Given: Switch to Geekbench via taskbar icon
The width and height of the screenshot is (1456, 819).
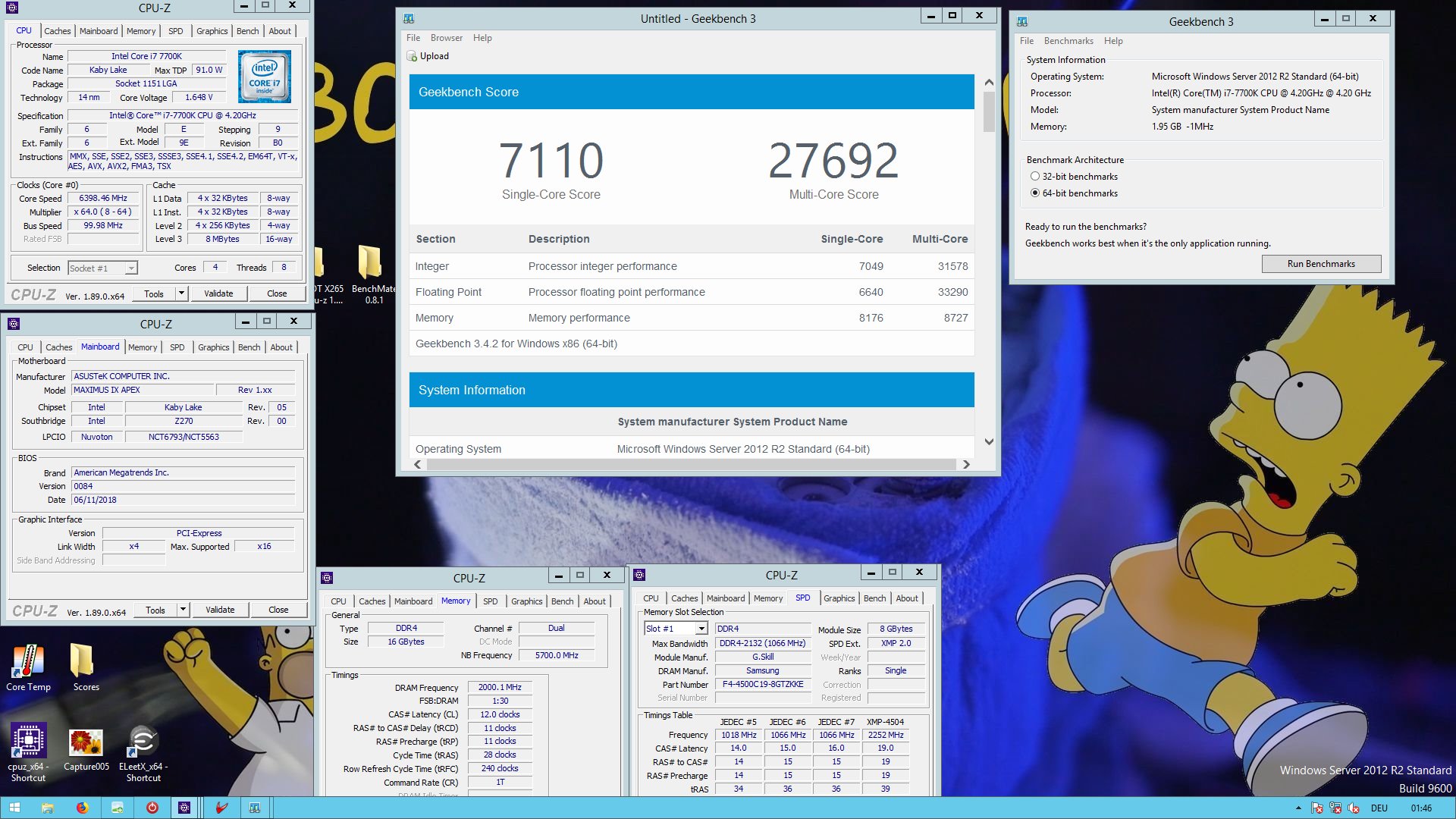Looking at the screenshot, I should [x=255, y=808].
